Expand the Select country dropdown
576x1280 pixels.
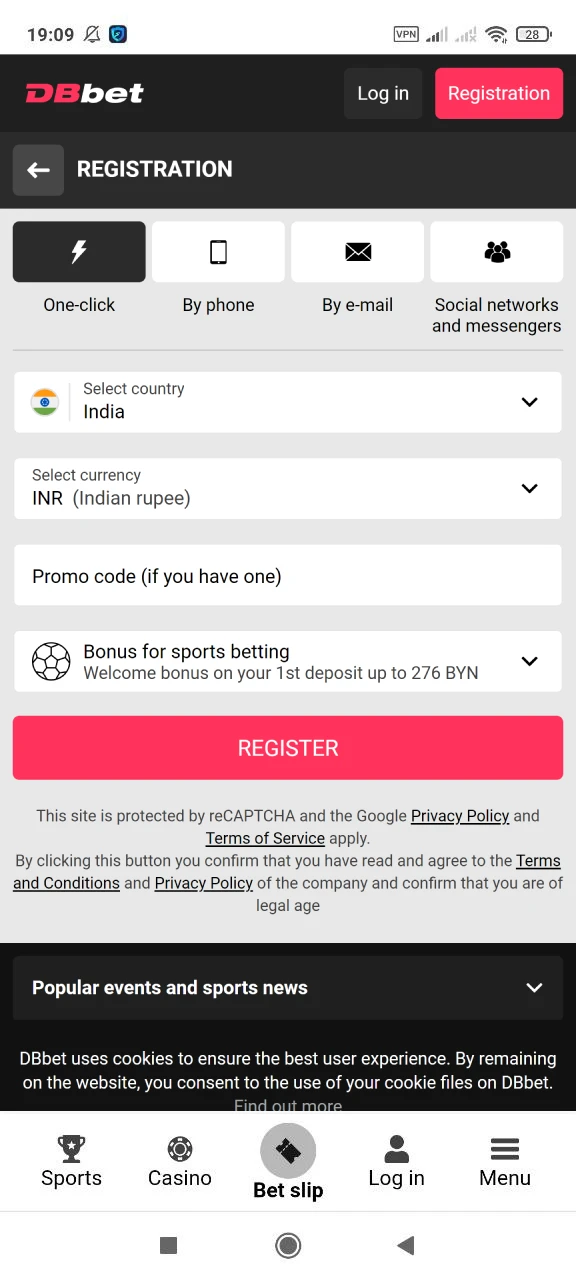(x=529, y=402)
